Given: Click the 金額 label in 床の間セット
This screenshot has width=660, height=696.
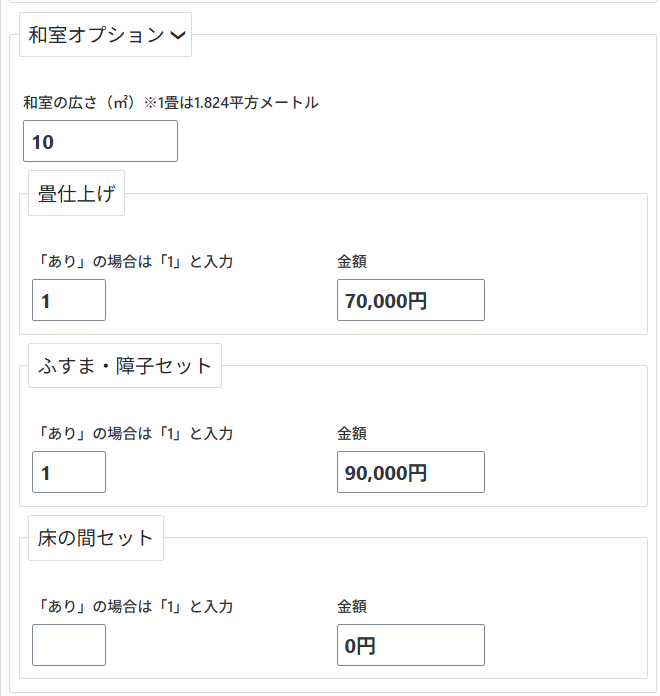Looking at the screenshot, I should [x=352, y=607].
